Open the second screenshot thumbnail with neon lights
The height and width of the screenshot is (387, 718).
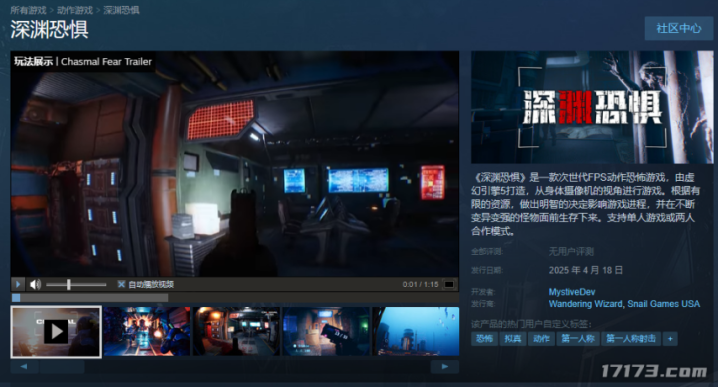[x=147, y=332]
